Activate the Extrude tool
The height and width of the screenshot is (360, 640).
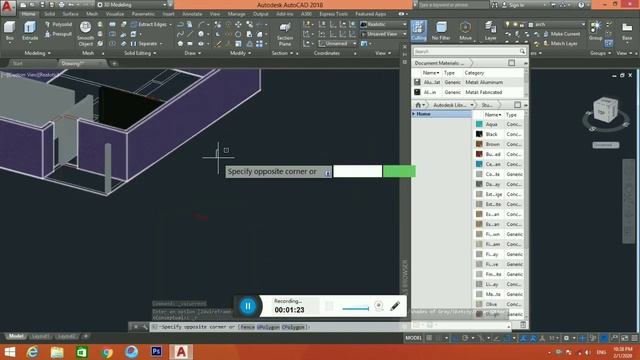pos(30,31)
